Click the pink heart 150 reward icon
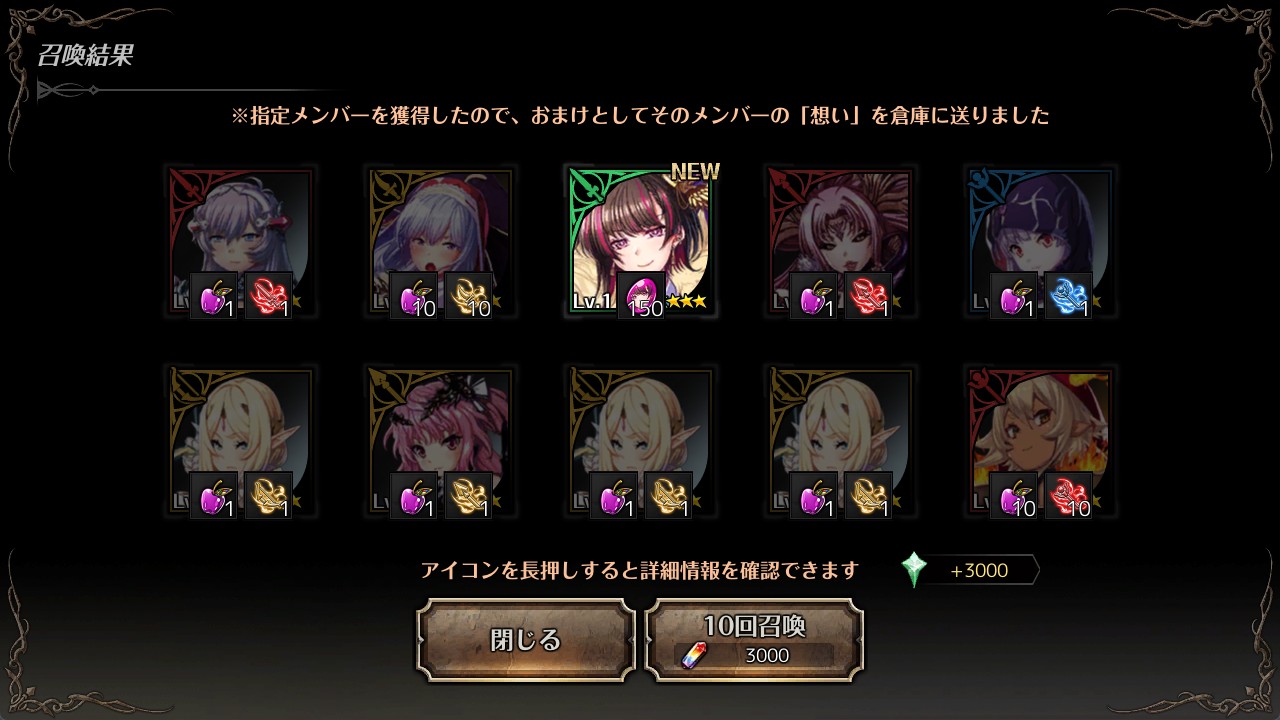Screen dimensions: 1280x720 pyautogui.click(x=641, y=296)
